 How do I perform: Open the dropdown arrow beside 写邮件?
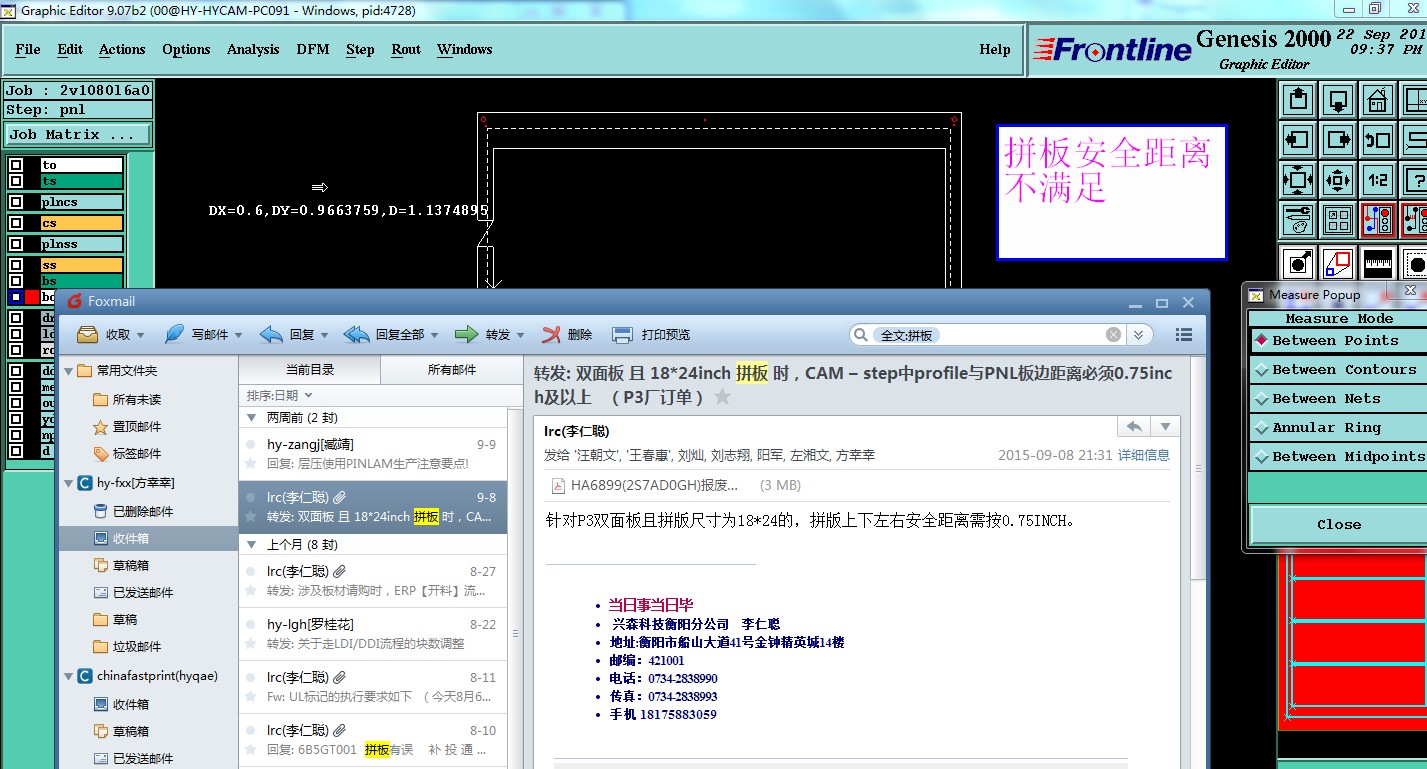click(x=240, y=336)
